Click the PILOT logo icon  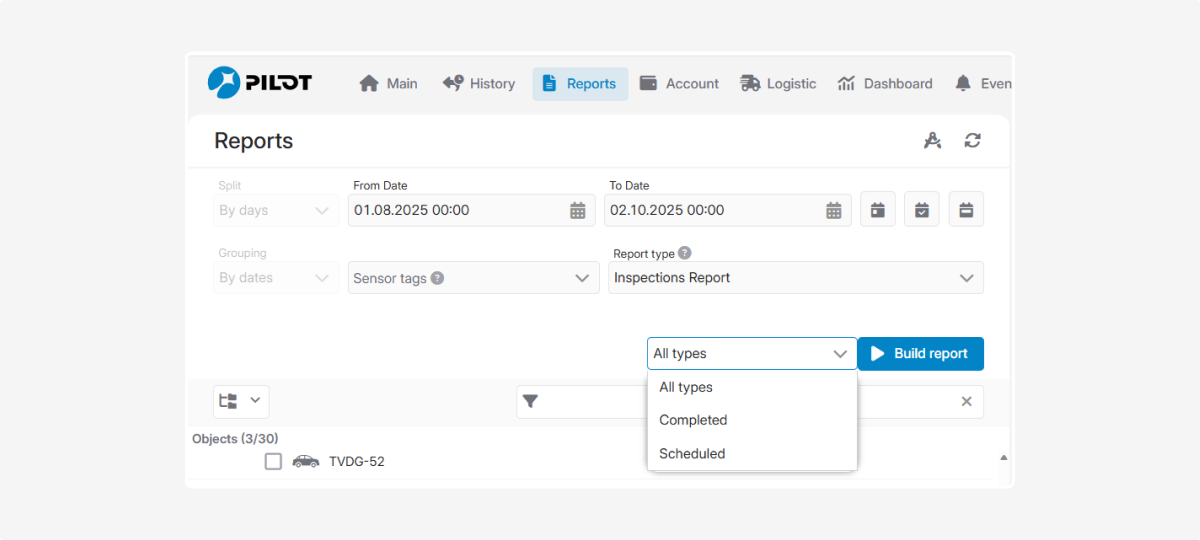click(224, 83)
